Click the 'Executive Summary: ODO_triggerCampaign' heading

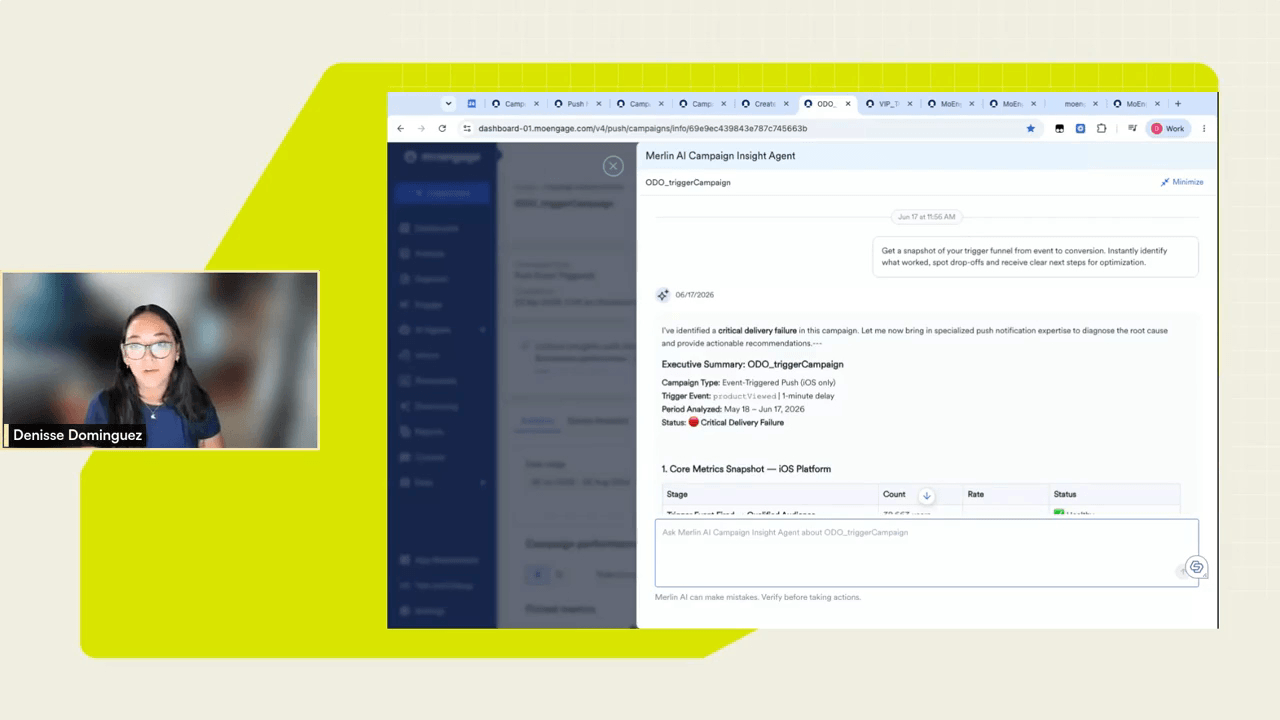pyautogui.click(x=752, y=365)
